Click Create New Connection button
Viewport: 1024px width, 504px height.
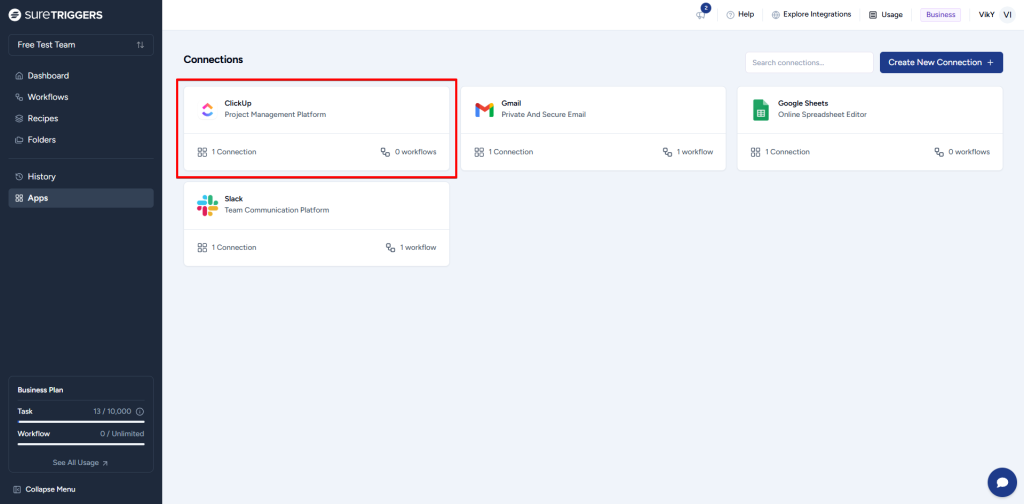(x=940, y=62)
